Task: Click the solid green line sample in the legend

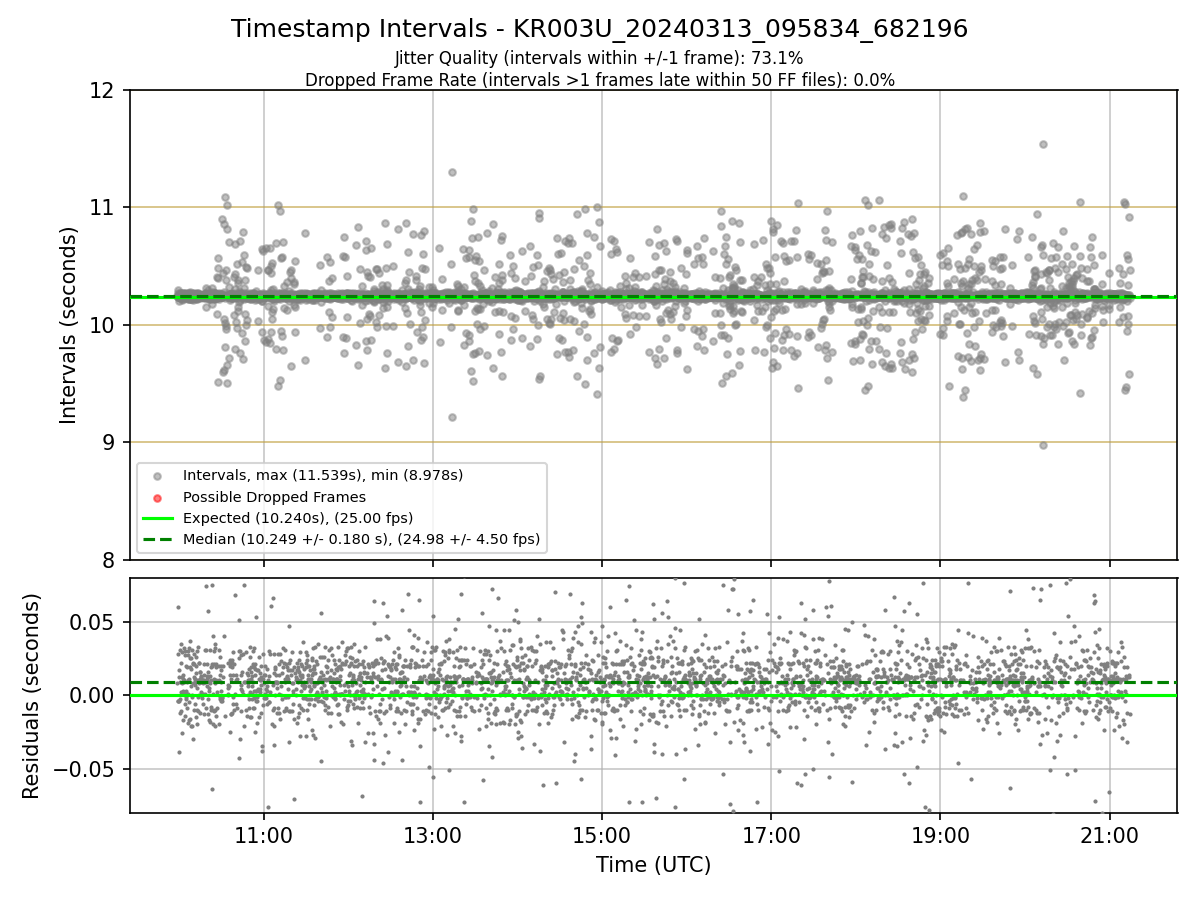Action: click(158, 518)
